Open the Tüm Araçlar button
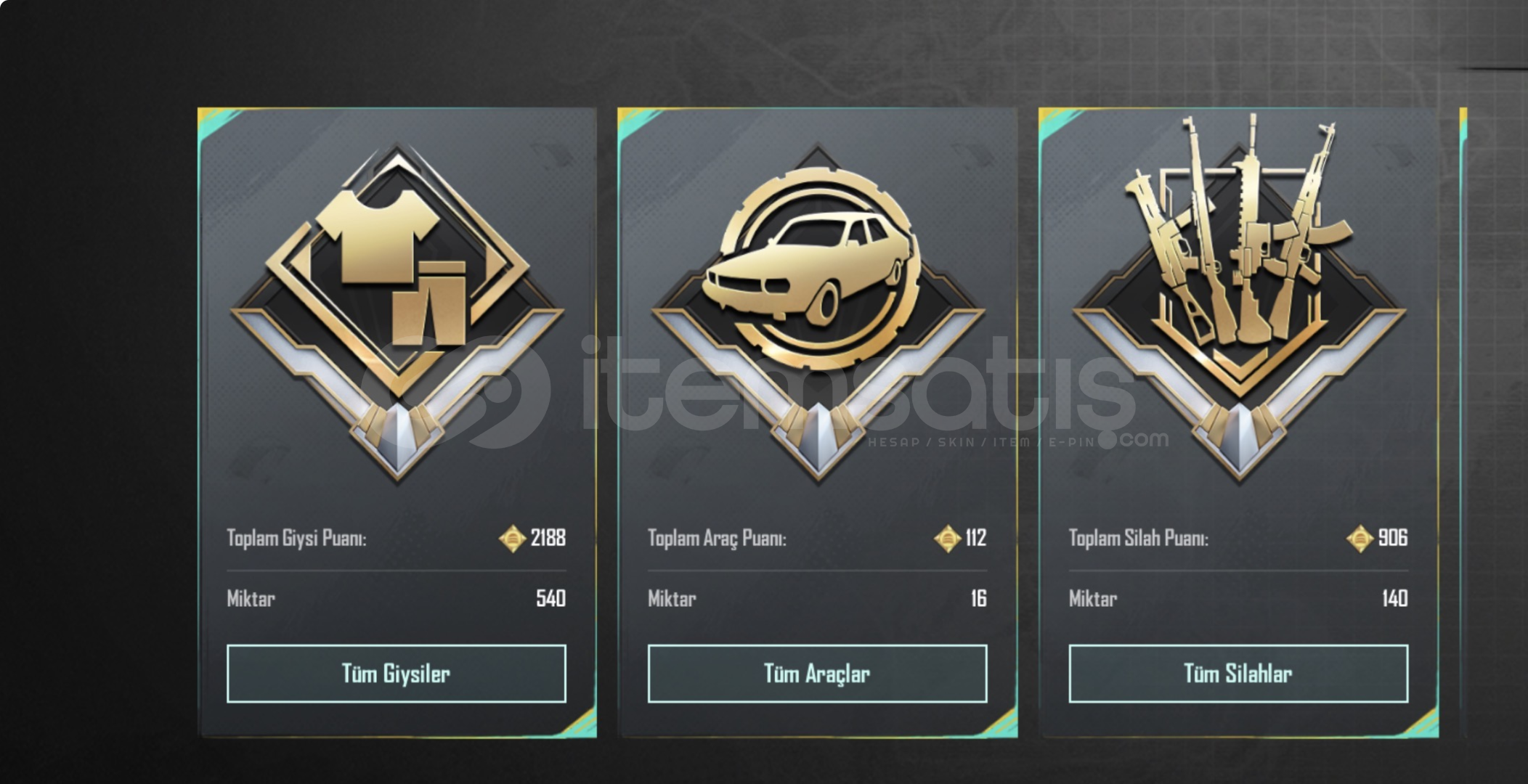The image size is (1528, 784). coord(818,674)
